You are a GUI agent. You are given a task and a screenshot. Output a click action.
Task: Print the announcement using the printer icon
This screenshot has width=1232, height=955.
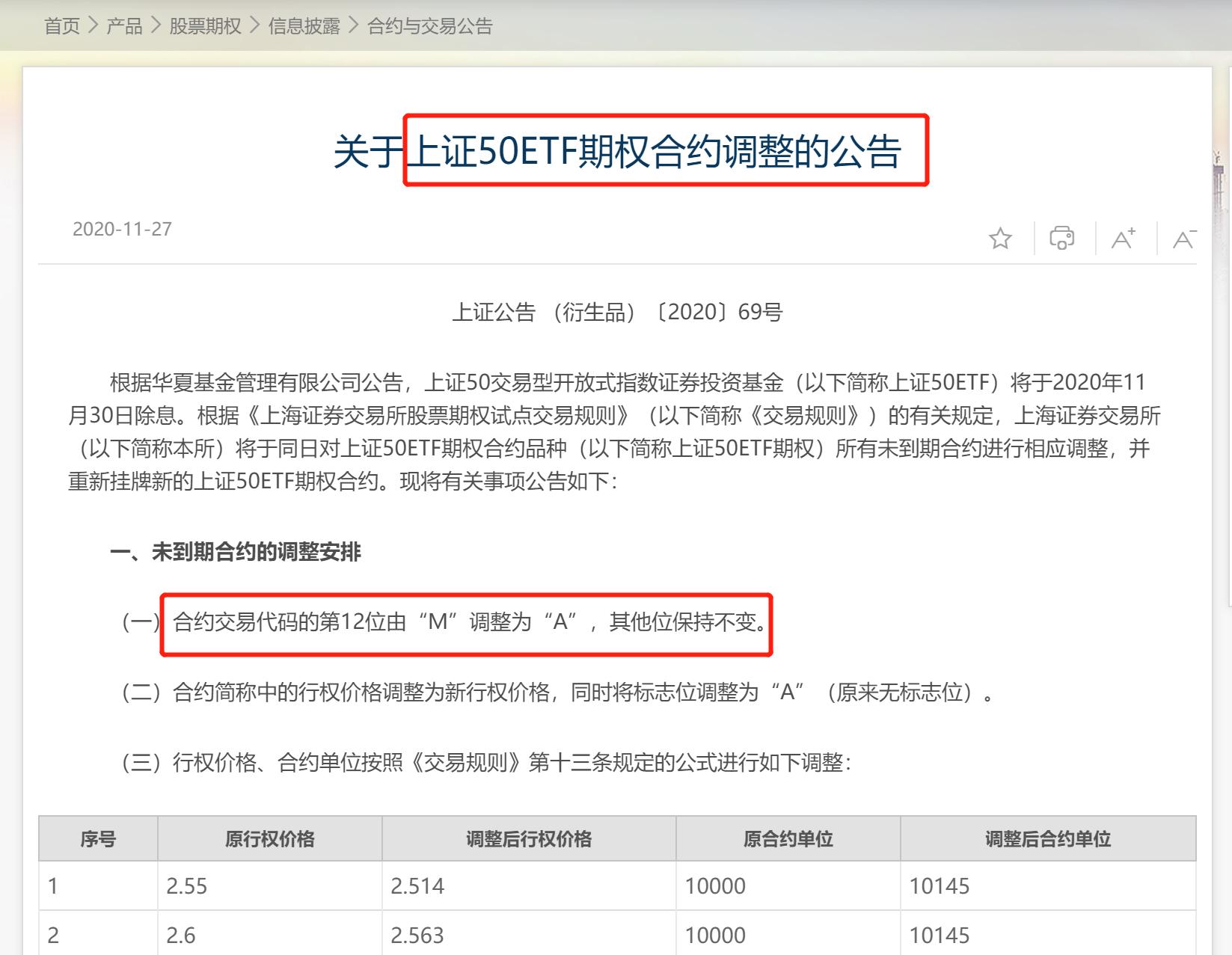[1061, 238]
